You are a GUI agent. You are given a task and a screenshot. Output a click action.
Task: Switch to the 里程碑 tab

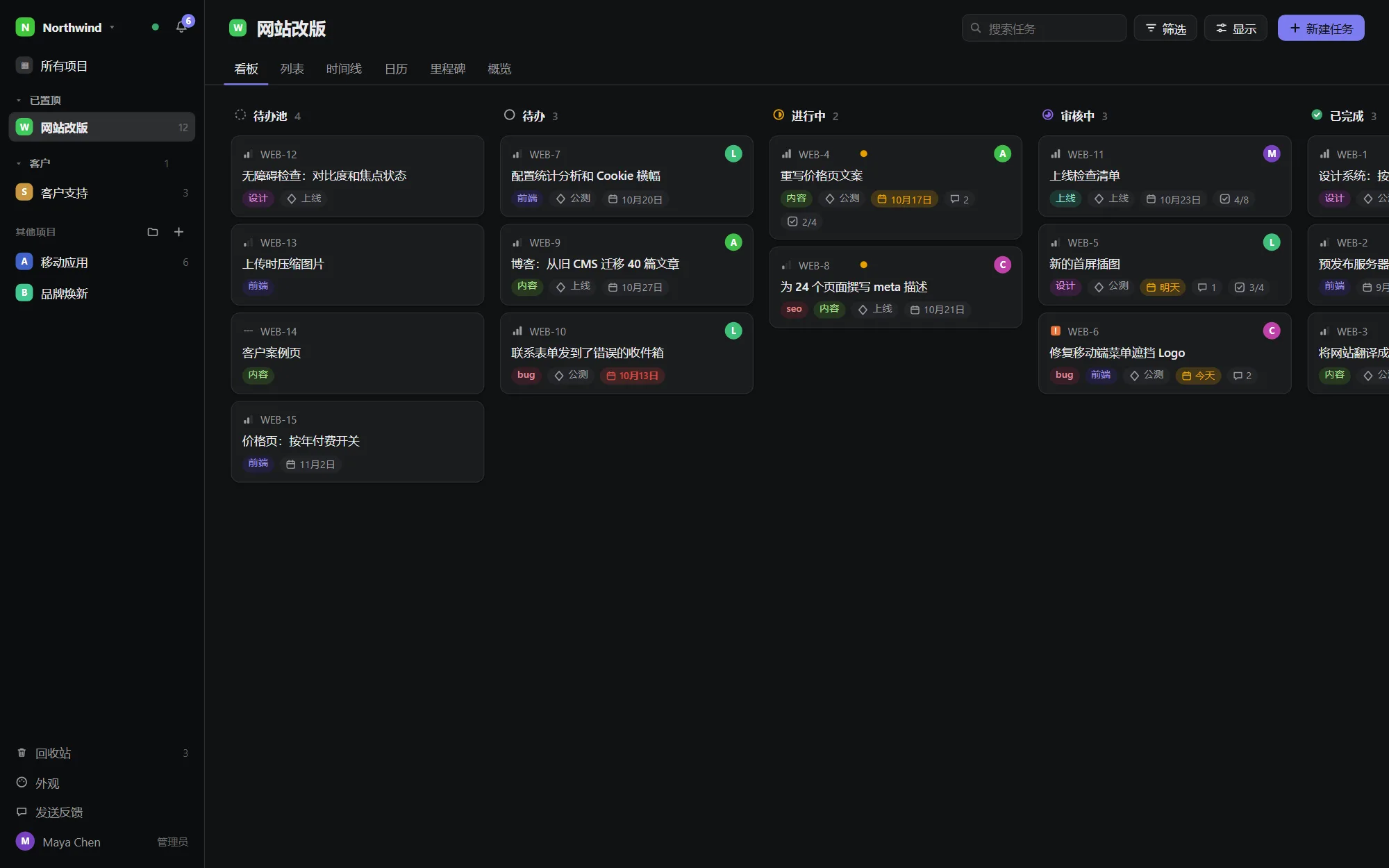[448, 69]
